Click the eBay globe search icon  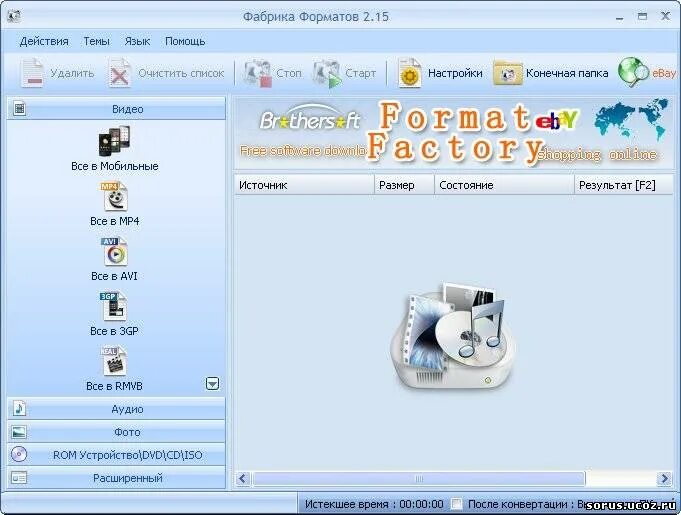click(633, 73)
